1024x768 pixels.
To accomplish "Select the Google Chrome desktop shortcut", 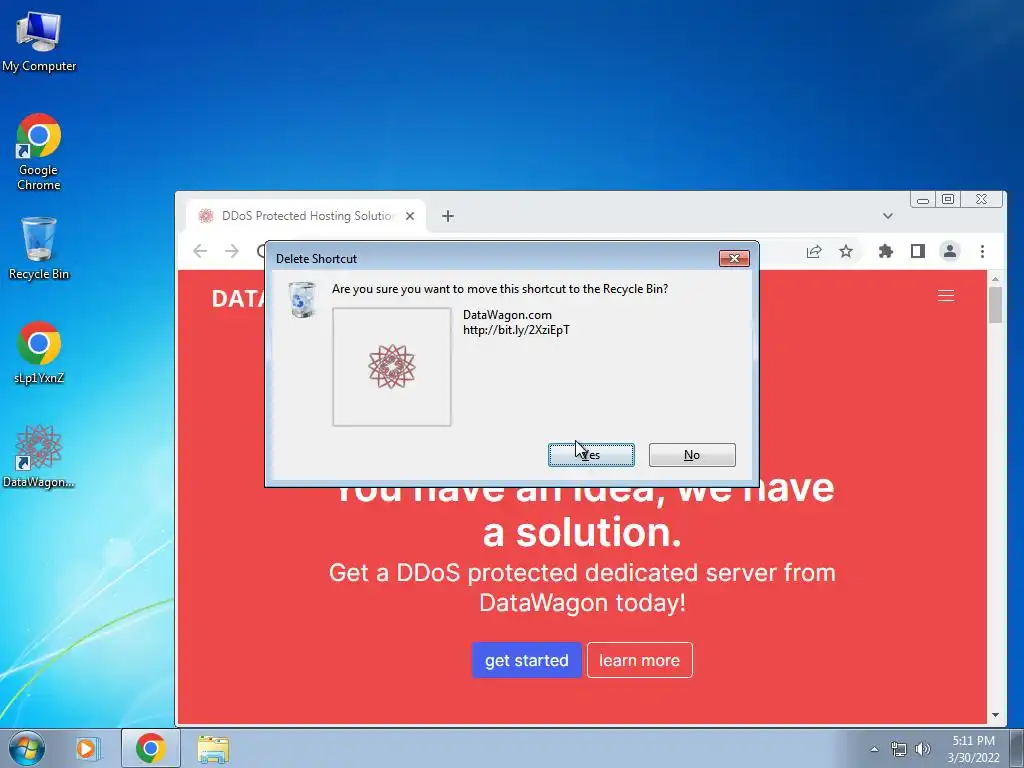I will [x=39, y=152].
